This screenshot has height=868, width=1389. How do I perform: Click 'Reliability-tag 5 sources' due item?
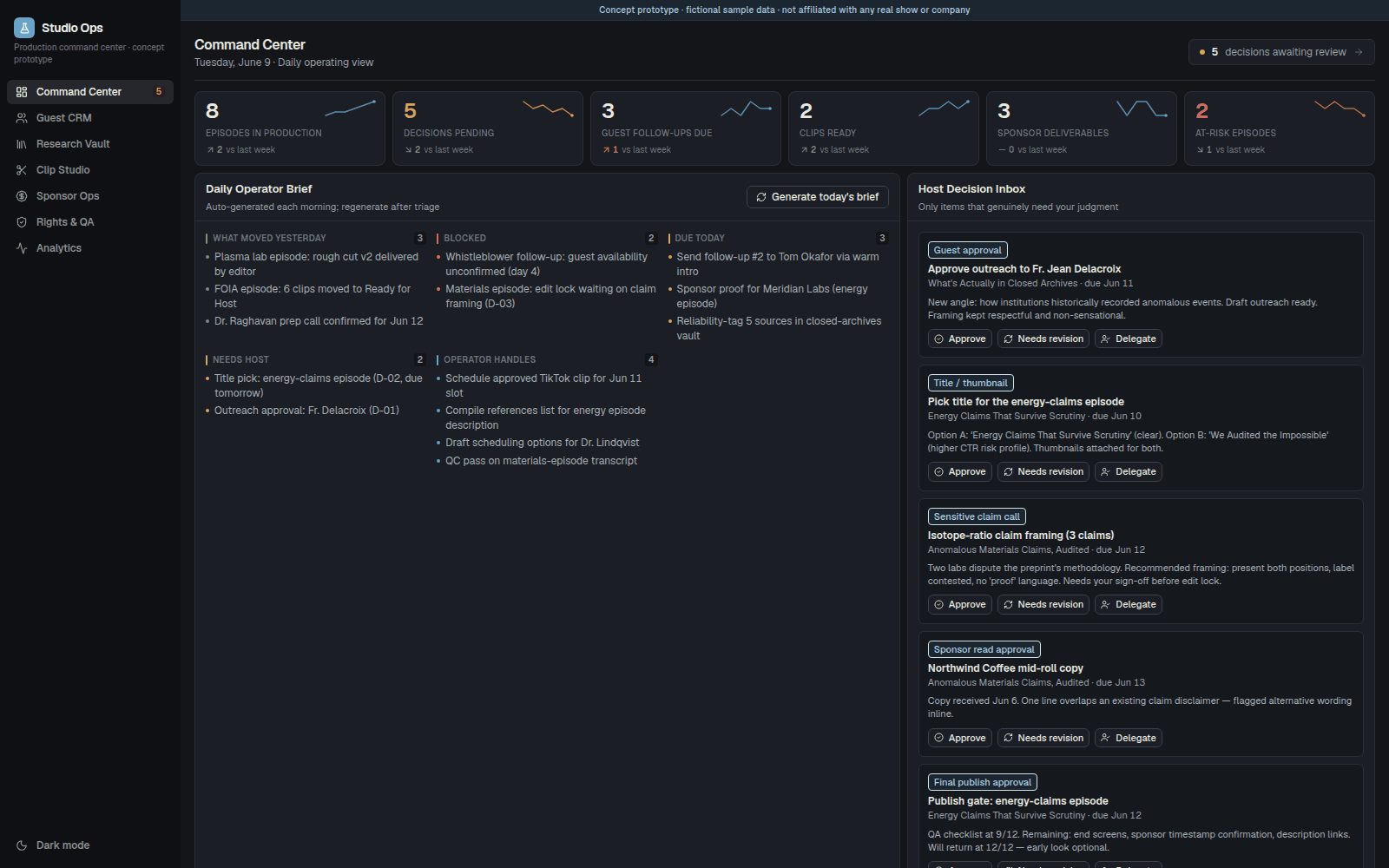(x=779, y=328)
